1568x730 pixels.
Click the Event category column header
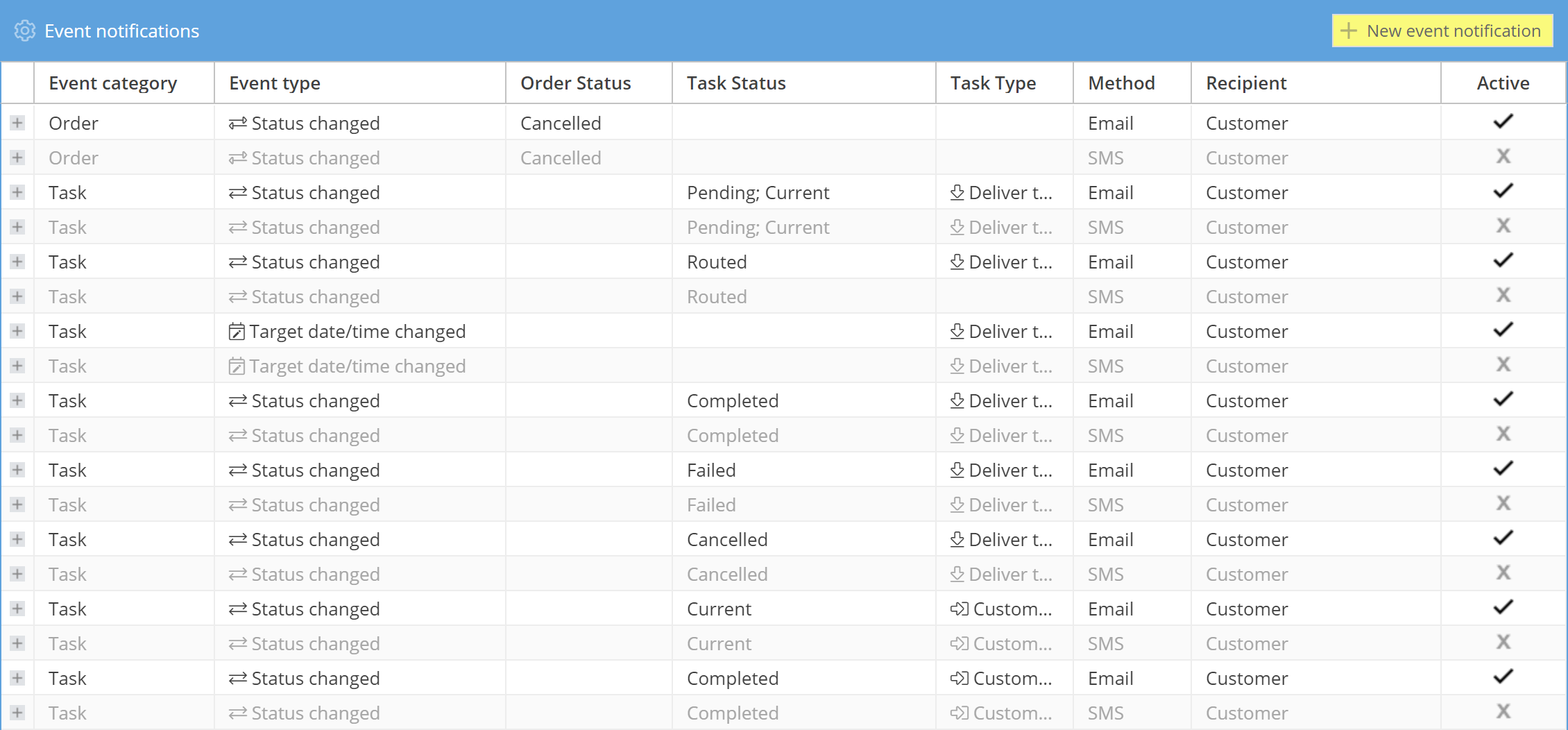pos(112,83)
